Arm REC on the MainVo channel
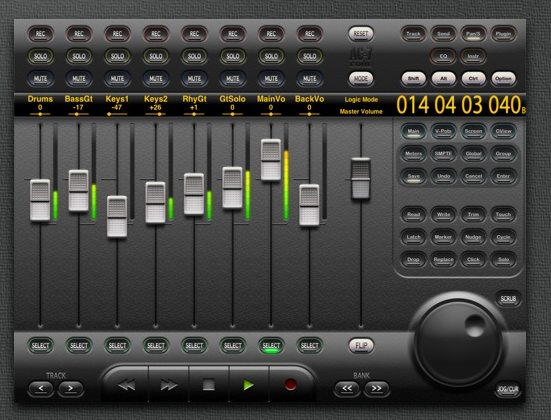Viewport: 551px width, 420px height. tap(271, 34)
